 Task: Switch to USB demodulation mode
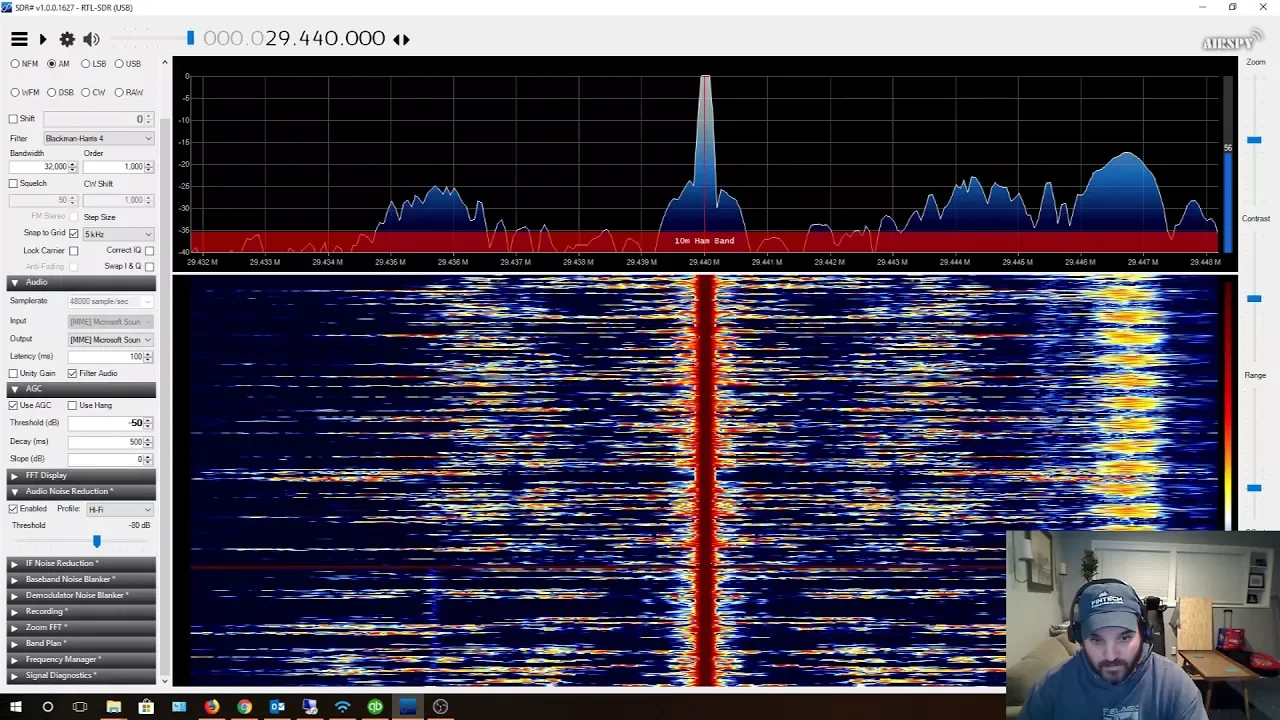[x=119, y=64]
